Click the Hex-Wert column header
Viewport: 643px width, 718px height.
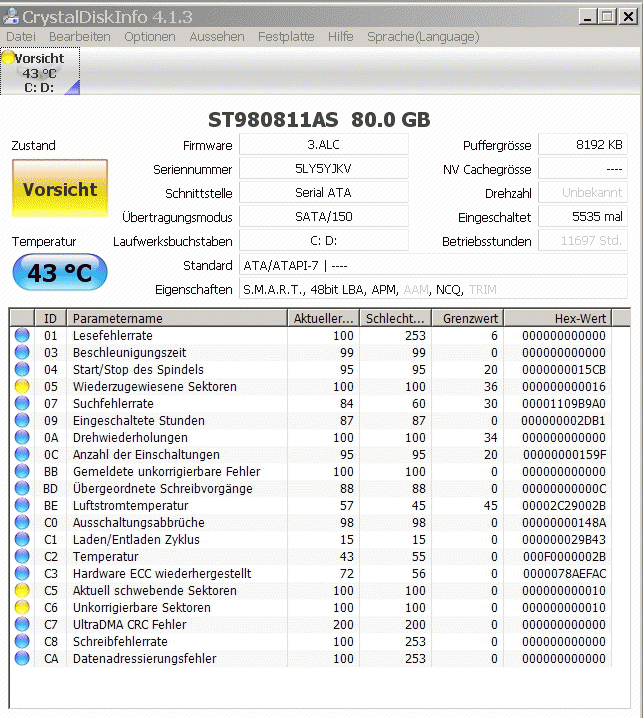click(x=558, y=318)
